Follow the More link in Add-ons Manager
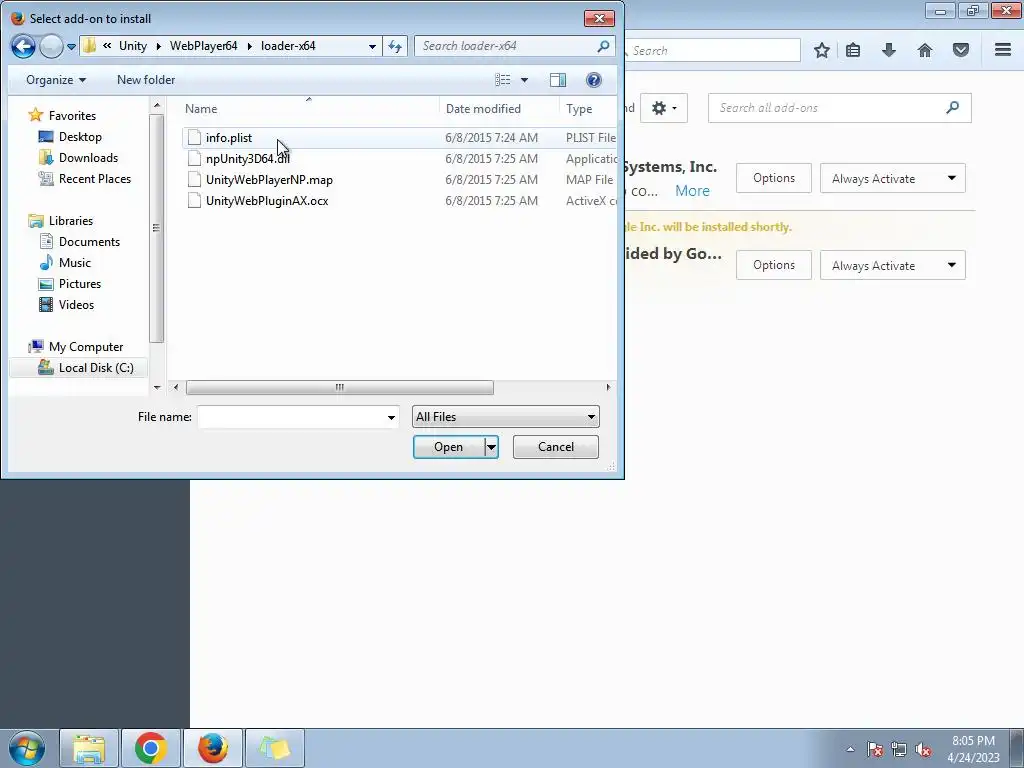The width and height of the screenshot is (1024, 768). pos(692,191)
